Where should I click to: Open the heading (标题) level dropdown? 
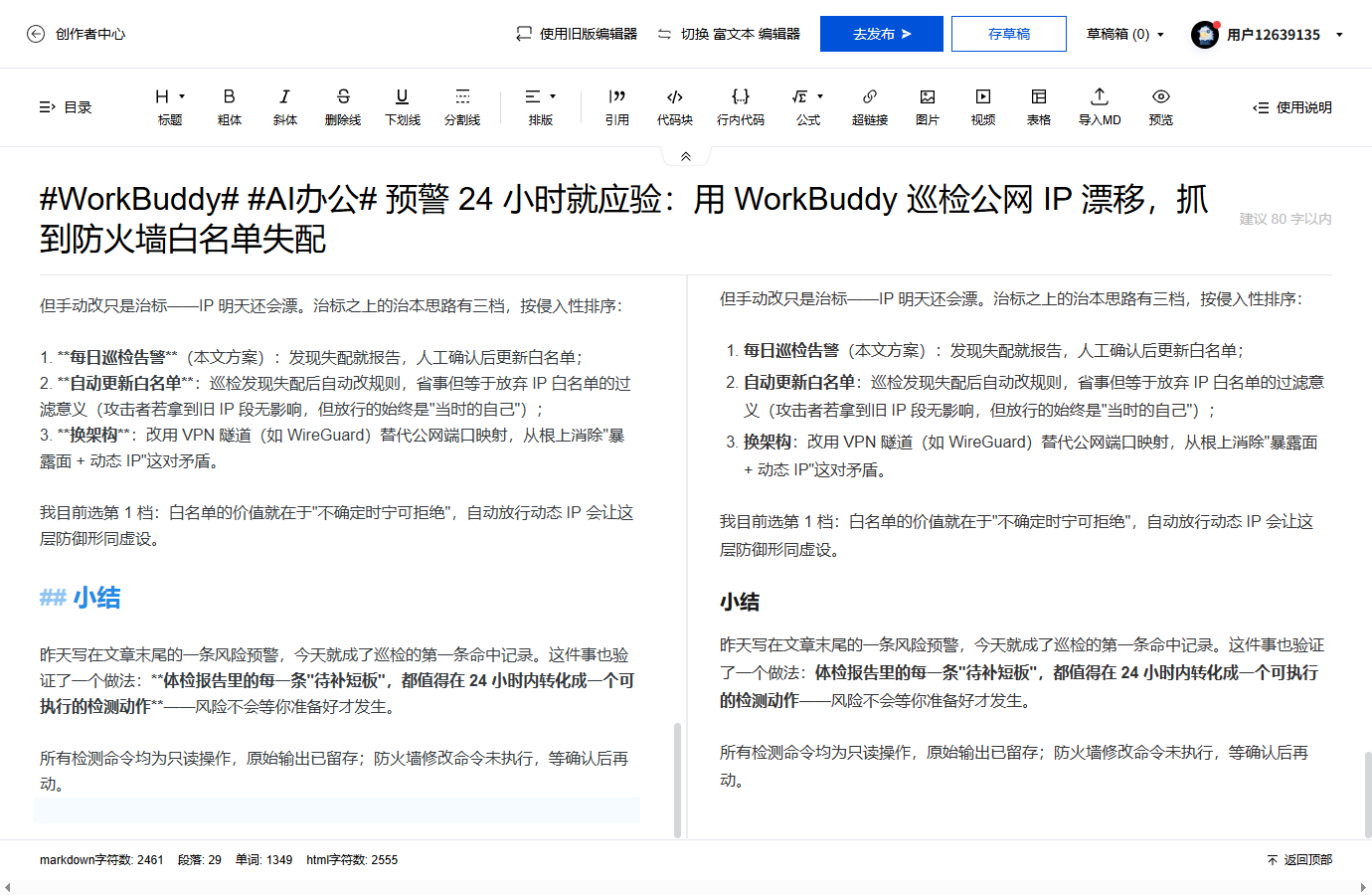pos(170,106)
